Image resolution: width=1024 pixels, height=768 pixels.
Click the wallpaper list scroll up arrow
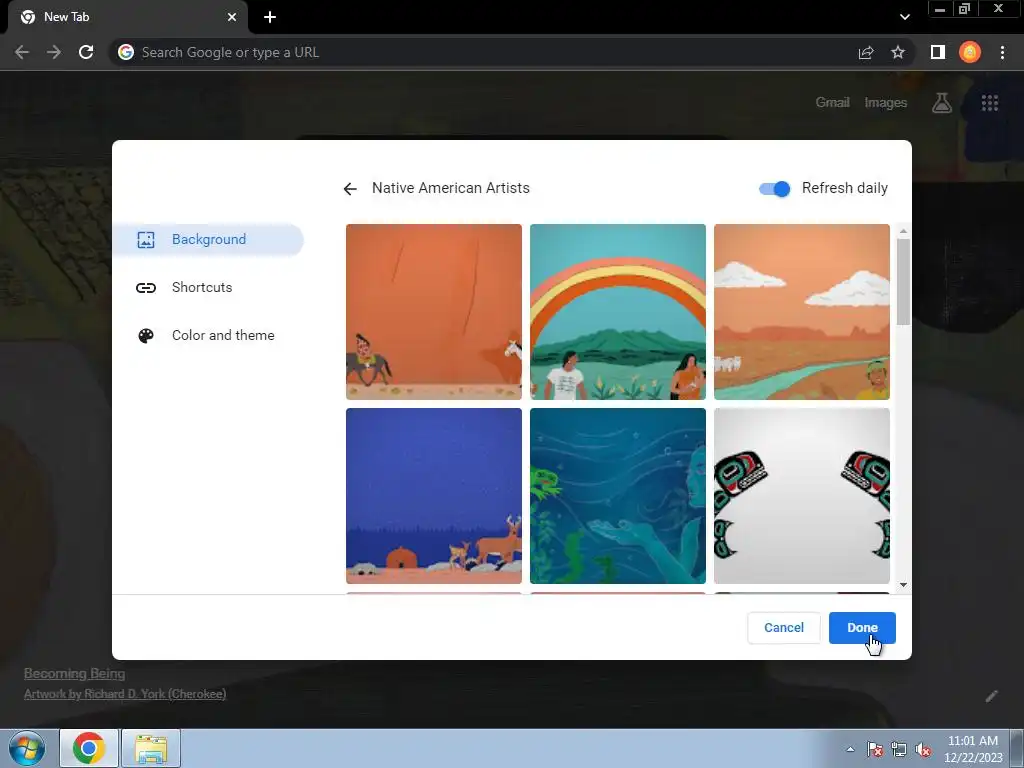pyautogui.click(x=903, y=231)
